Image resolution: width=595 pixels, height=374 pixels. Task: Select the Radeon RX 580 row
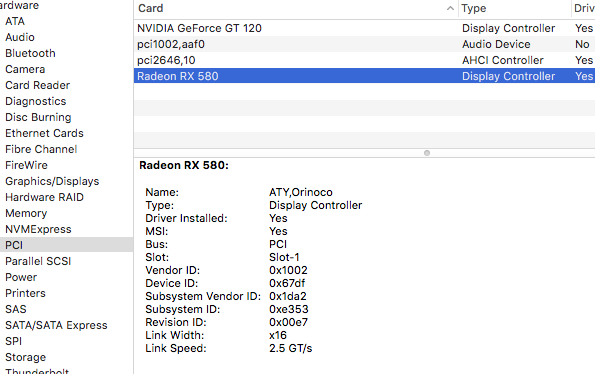[364, 76]
